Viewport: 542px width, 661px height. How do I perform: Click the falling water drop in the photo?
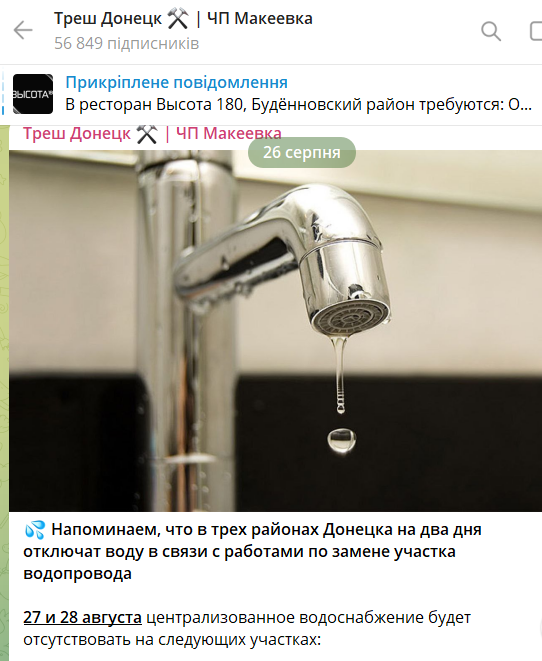[341, 441]
